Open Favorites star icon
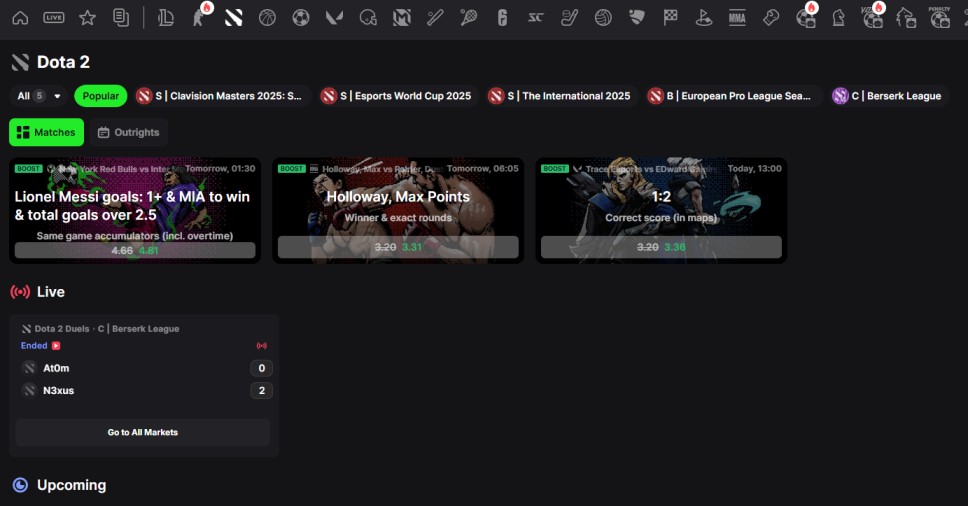Screen dimensions: 968x506 click(x=88, y=18)
